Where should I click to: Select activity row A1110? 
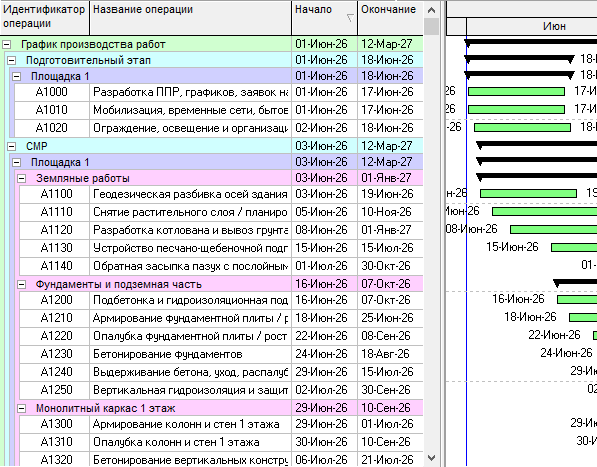222,212
